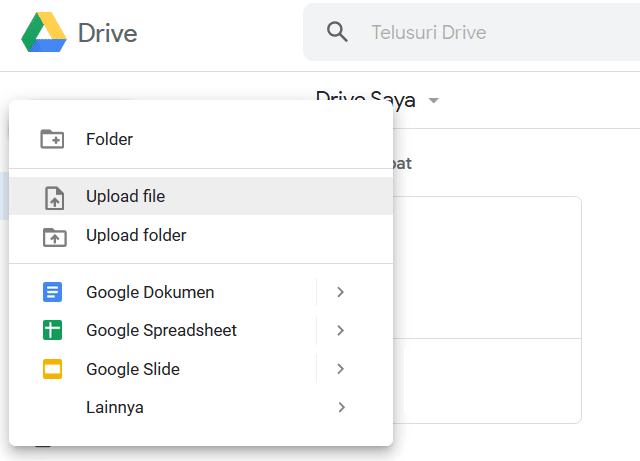Viewport: 640px width, 461px height.
Task: Expand the Google Slide submenu arrow
Action: pos(341,369)
